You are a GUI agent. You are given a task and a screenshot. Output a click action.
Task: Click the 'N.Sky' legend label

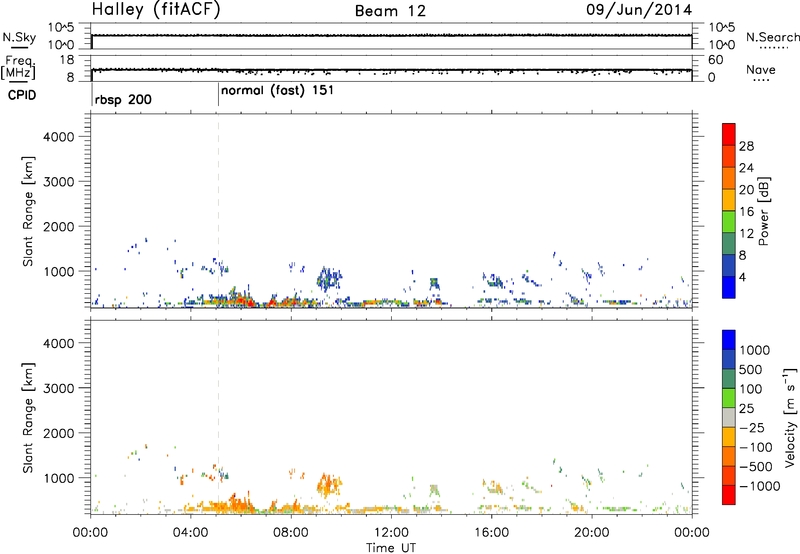coord(19,37)
